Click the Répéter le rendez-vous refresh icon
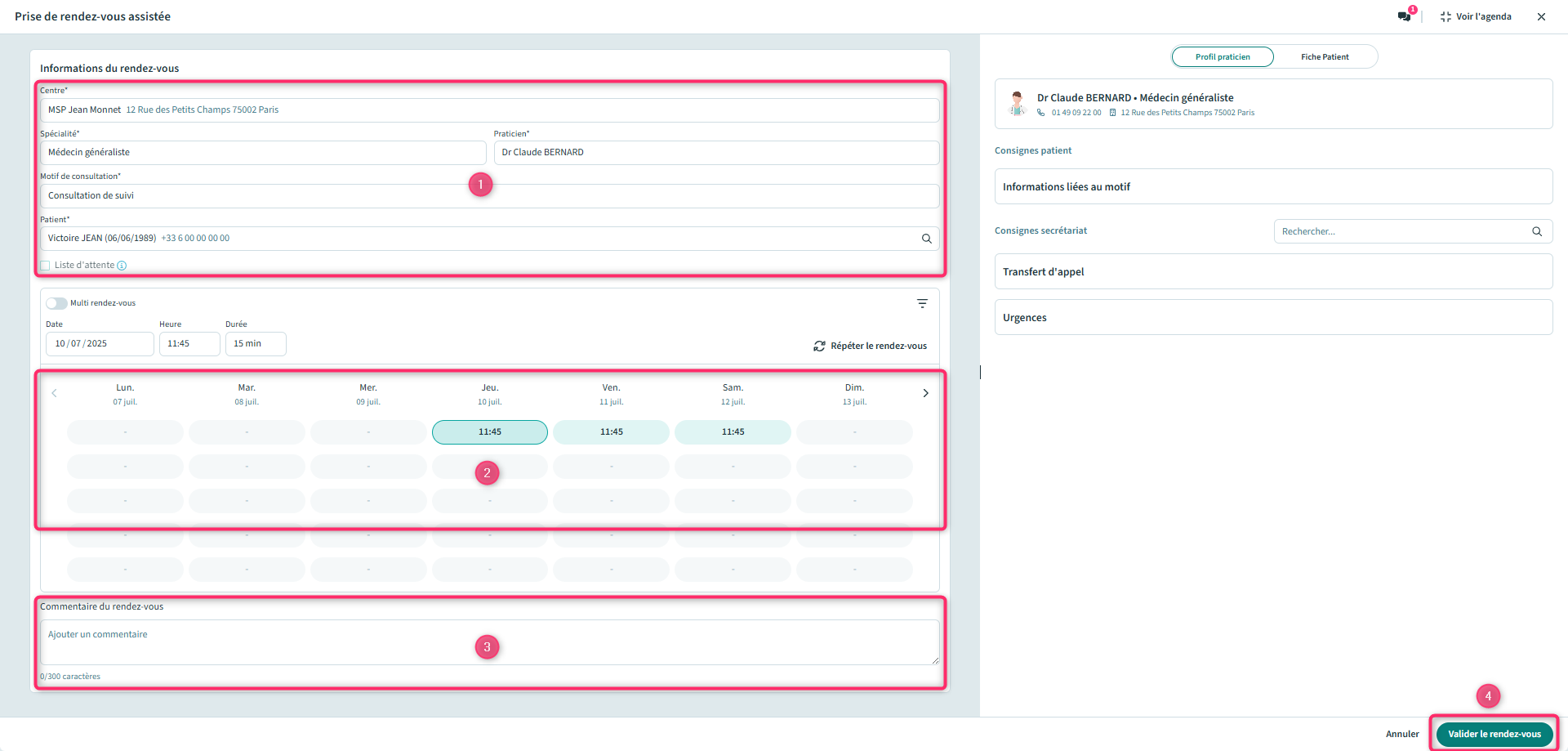 point(819,346)
